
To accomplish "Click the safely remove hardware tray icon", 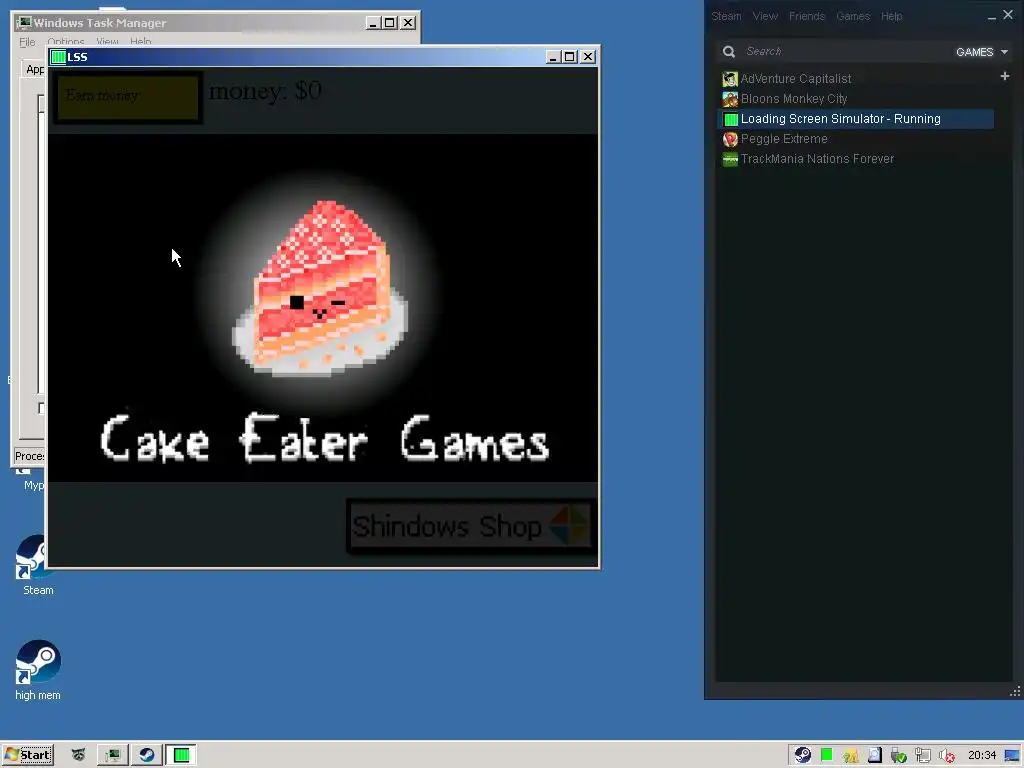I will tap(899, 756).
